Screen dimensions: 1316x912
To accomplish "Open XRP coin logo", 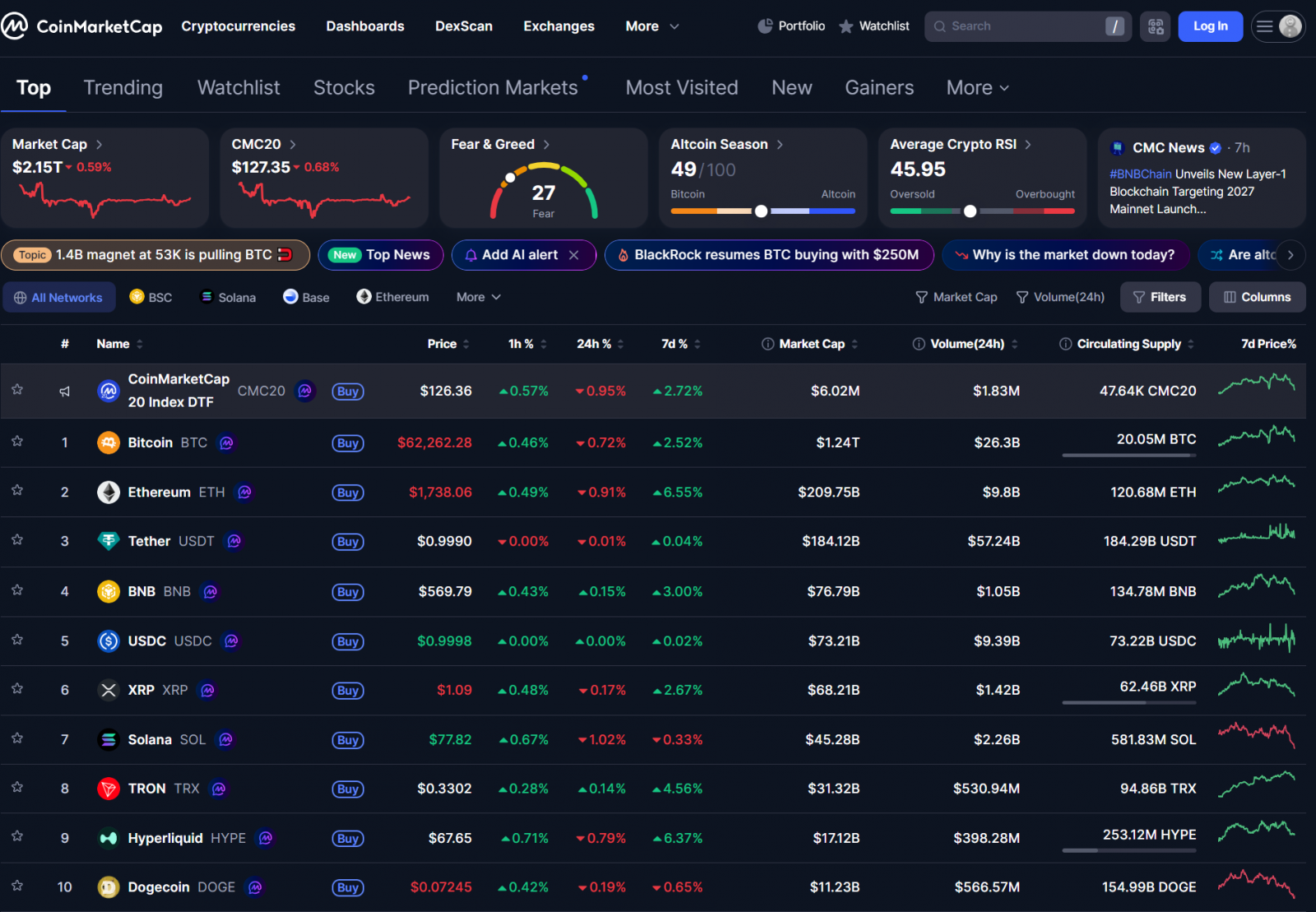I will 109,690.
